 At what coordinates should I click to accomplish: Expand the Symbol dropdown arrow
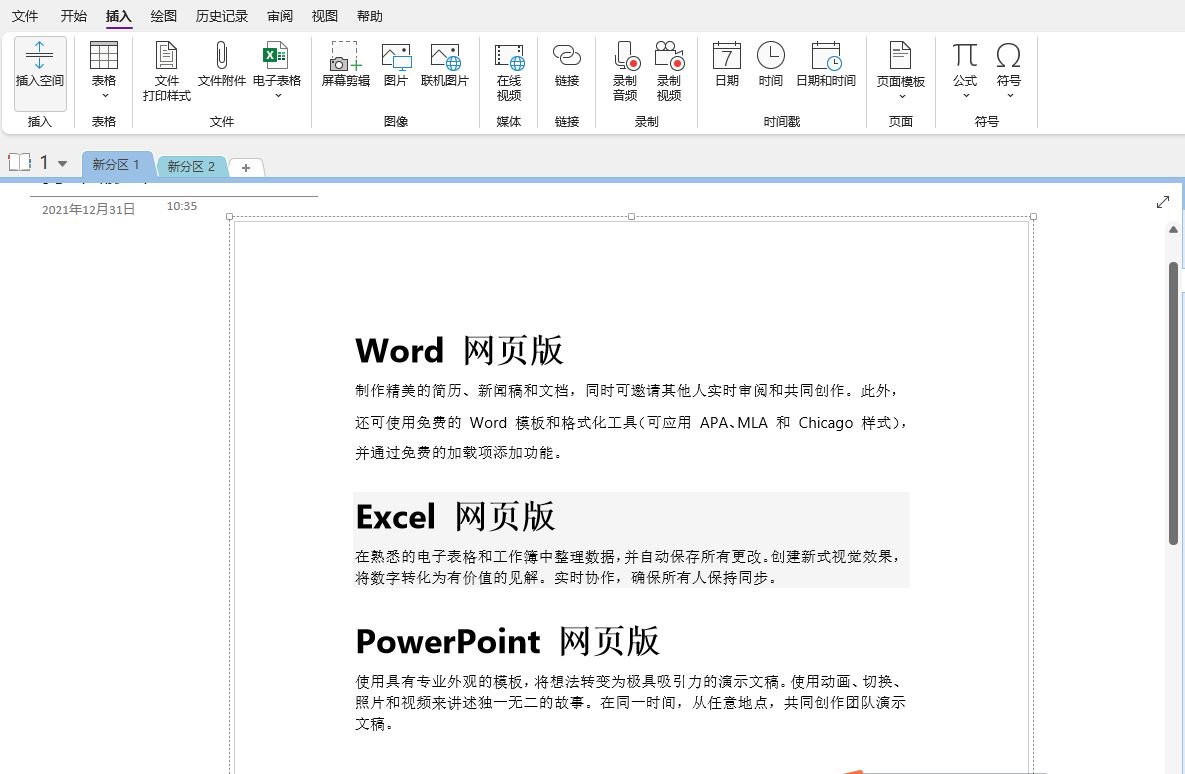1009,95
